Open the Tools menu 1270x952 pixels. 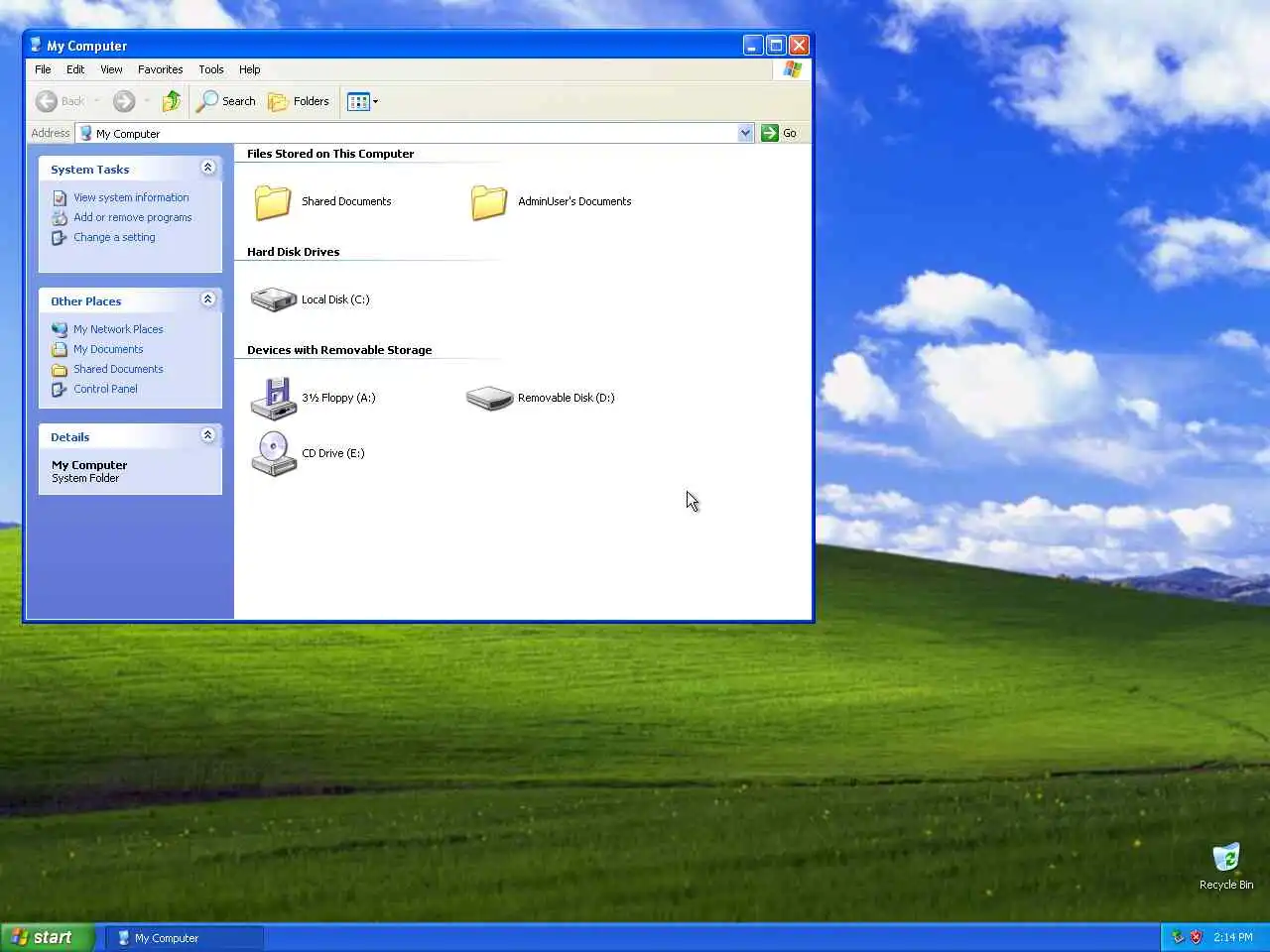(x=211, y=69)
